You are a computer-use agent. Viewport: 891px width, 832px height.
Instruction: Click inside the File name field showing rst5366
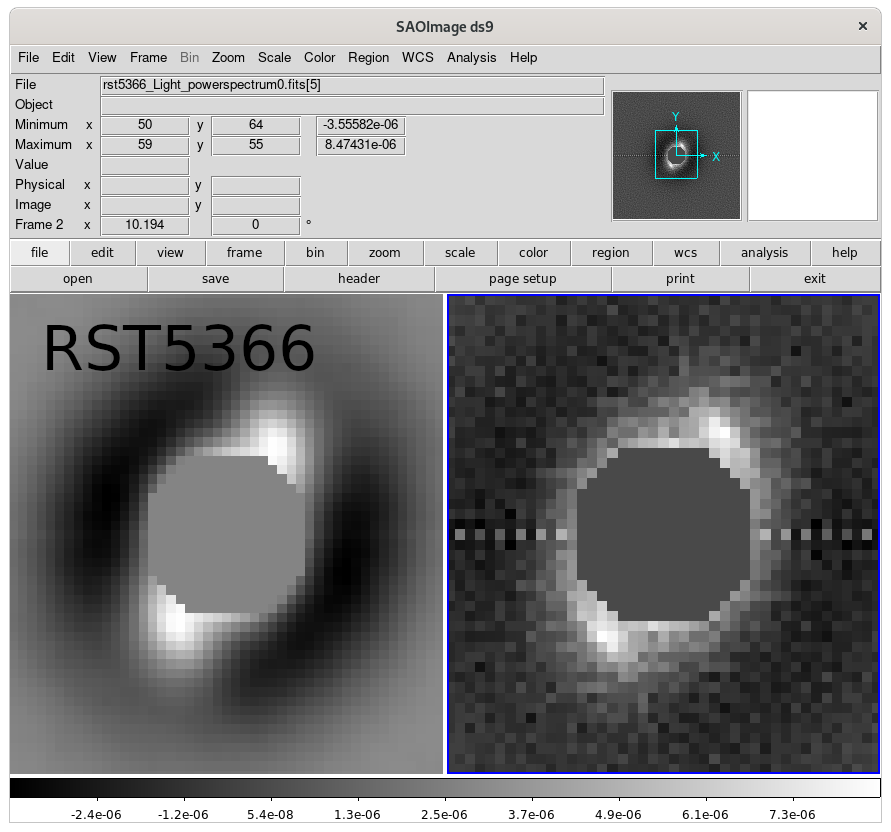pos(350,84)
